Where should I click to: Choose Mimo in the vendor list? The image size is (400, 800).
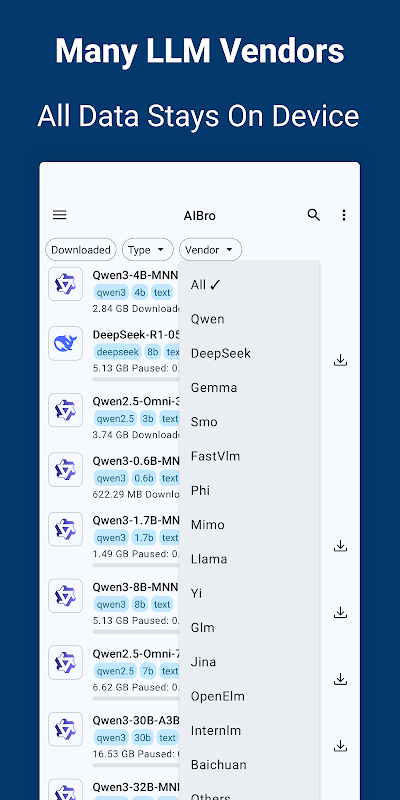pyautogui.click(x=249, y=524)
